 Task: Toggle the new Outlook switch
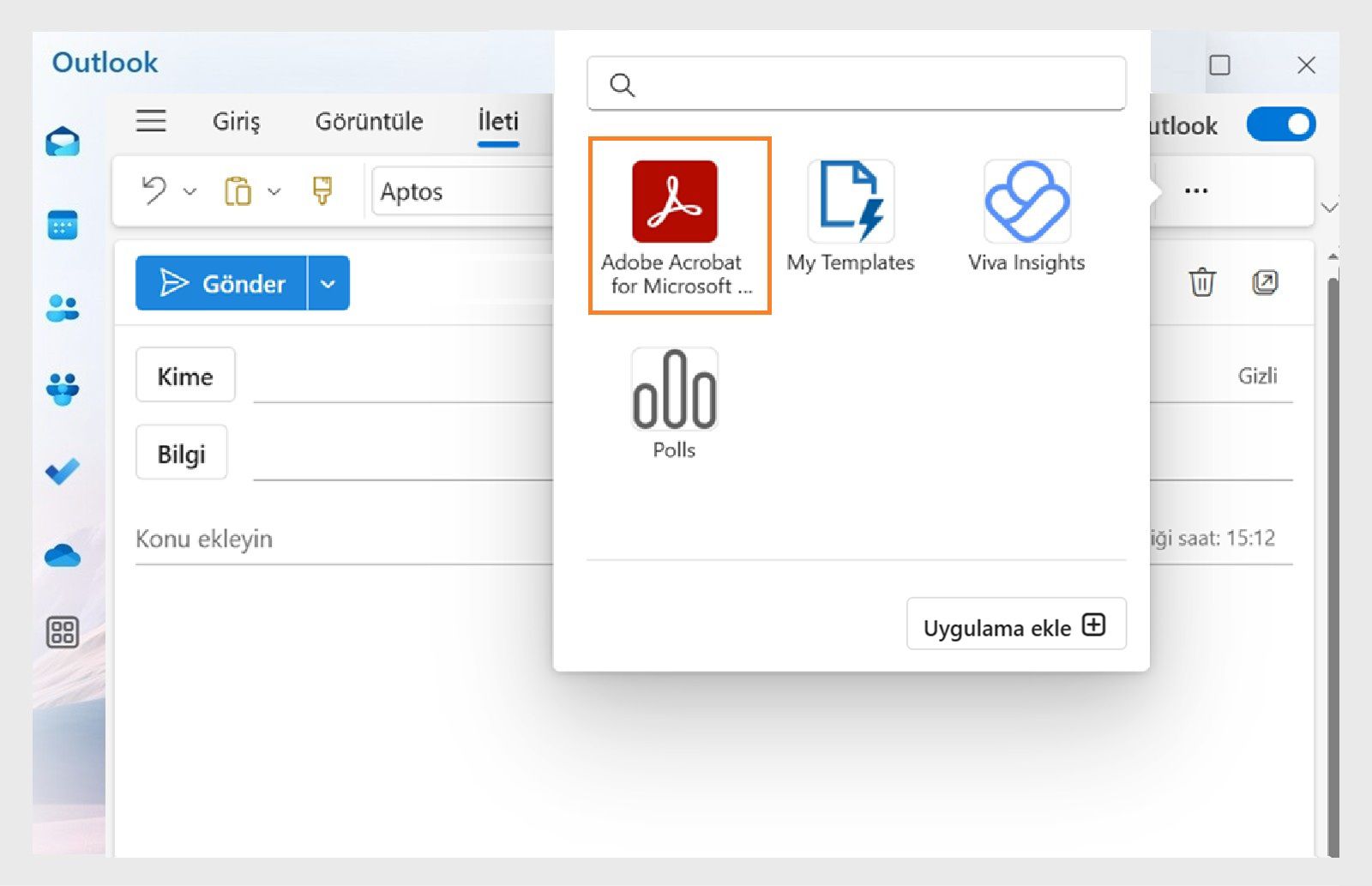(1281, 124)
